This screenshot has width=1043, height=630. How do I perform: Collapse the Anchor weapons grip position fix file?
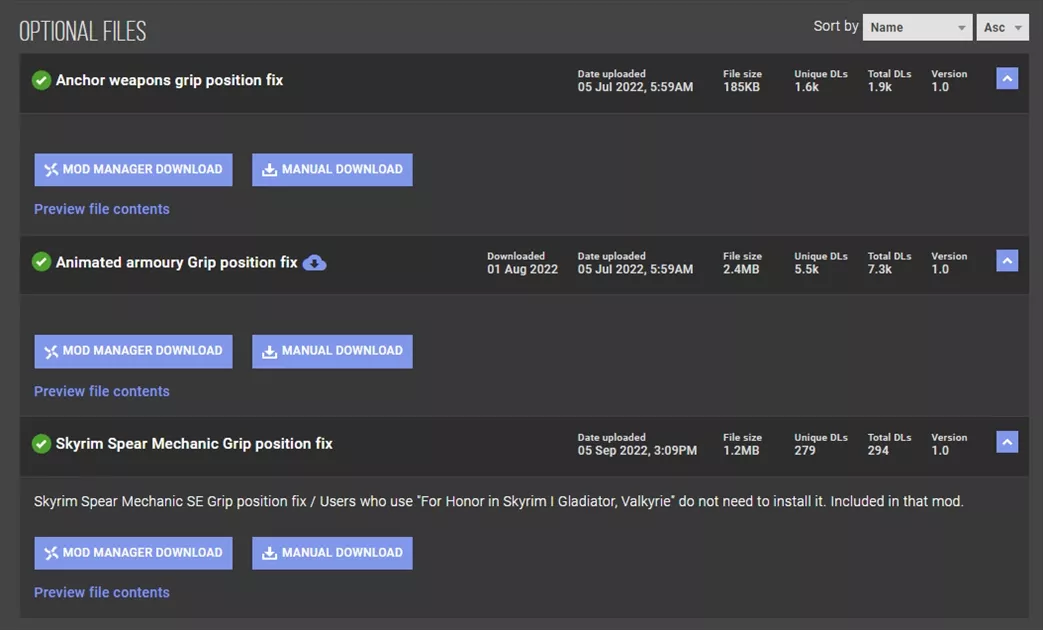[x=1007, y=79]
